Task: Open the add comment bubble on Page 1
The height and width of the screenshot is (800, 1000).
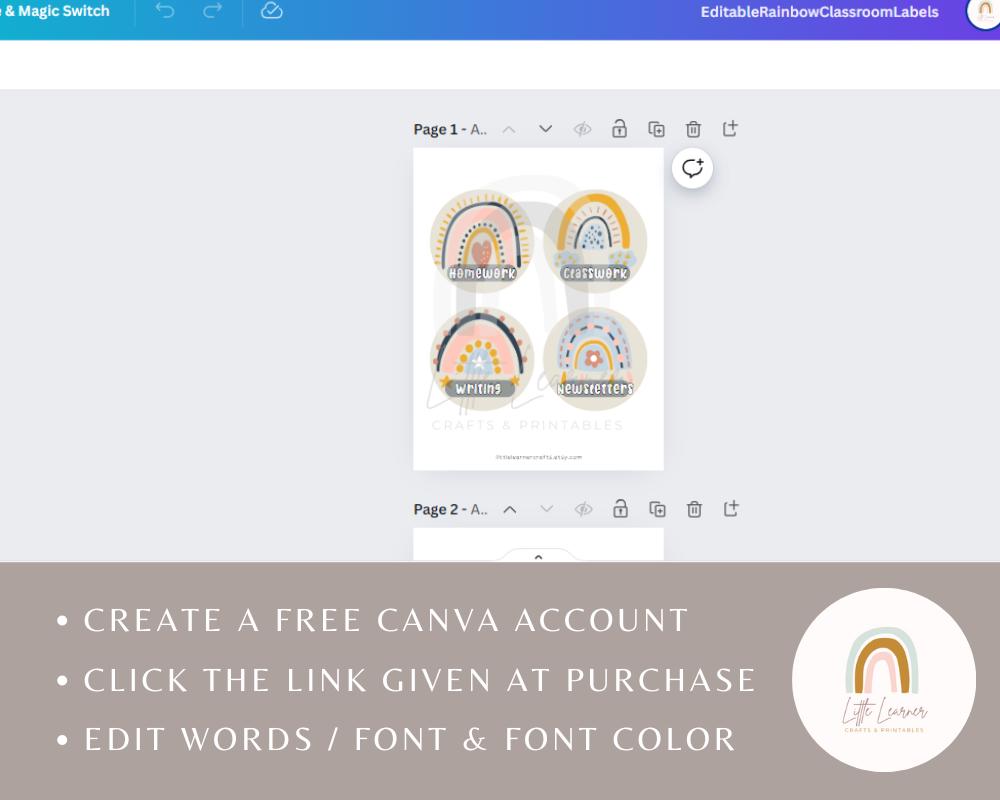Action: click(692, 168)
